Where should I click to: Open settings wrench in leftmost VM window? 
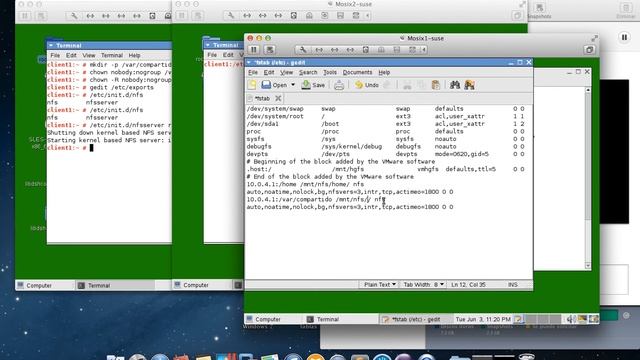point(74,16)
